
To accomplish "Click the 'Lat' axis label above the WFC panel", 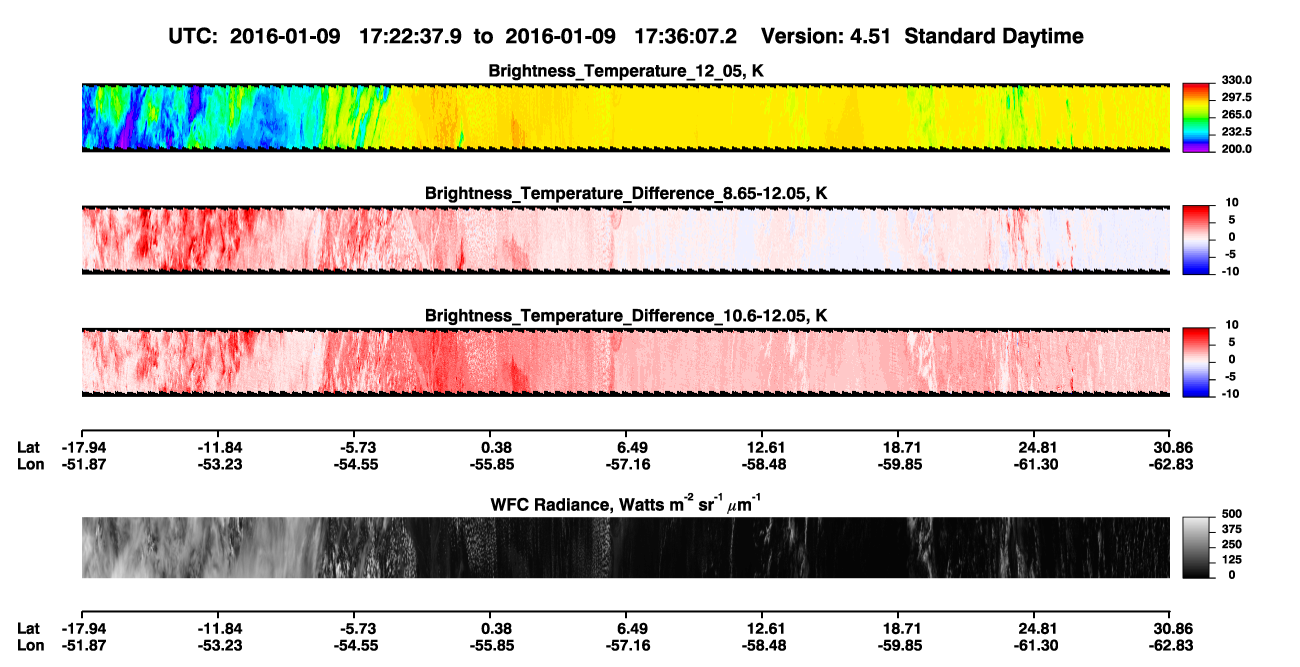I will pos(28,447).
